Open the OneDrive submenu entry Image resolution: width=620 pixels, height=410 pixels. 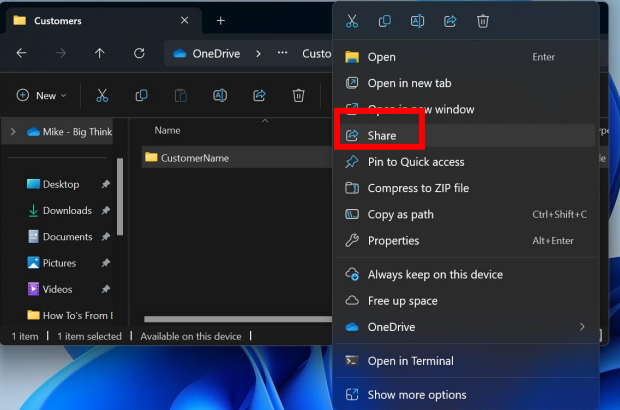(466, 327)
